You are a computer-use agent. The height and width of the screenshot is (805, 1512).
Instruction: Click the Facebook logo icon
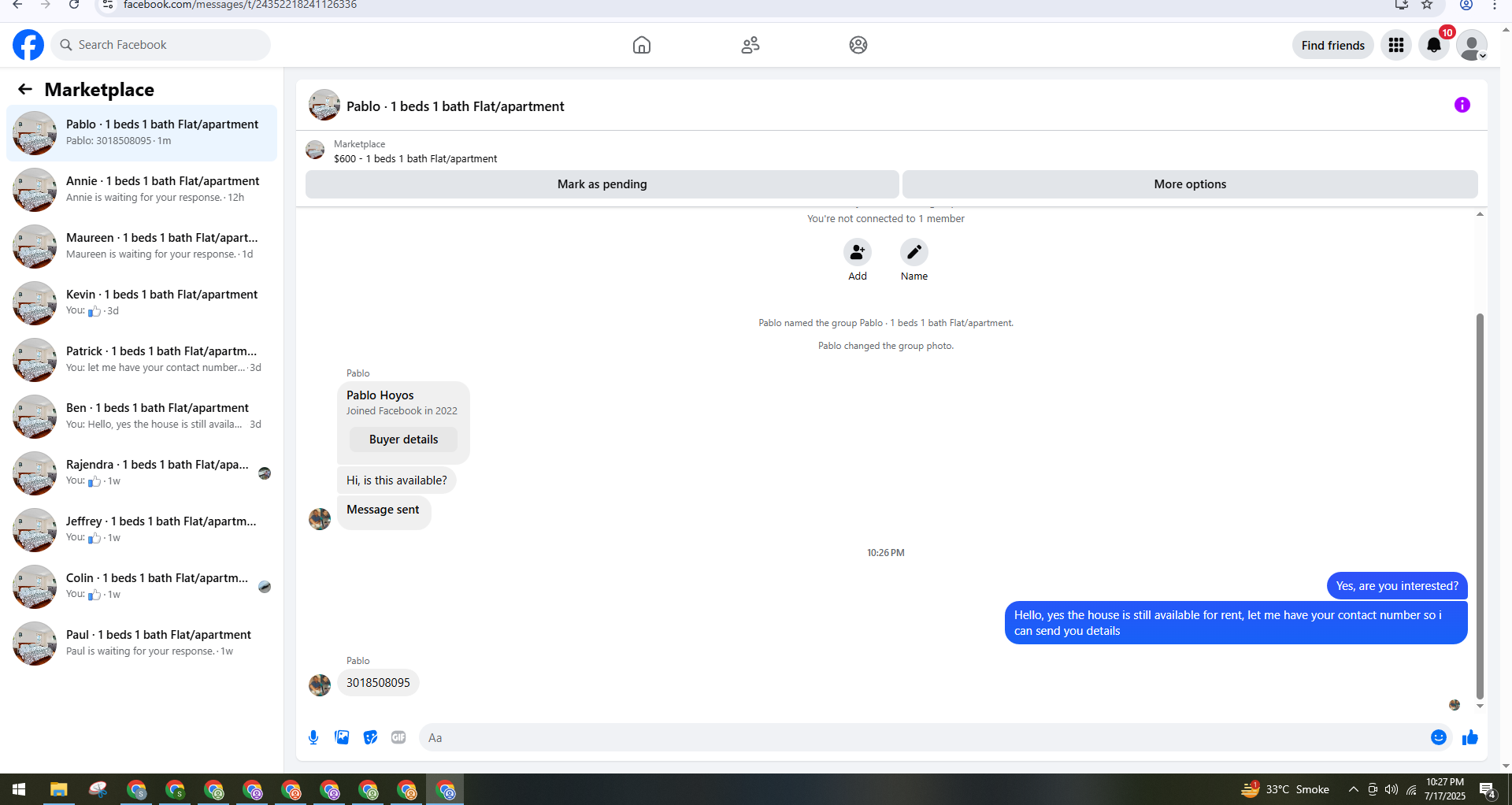(28, 45)
